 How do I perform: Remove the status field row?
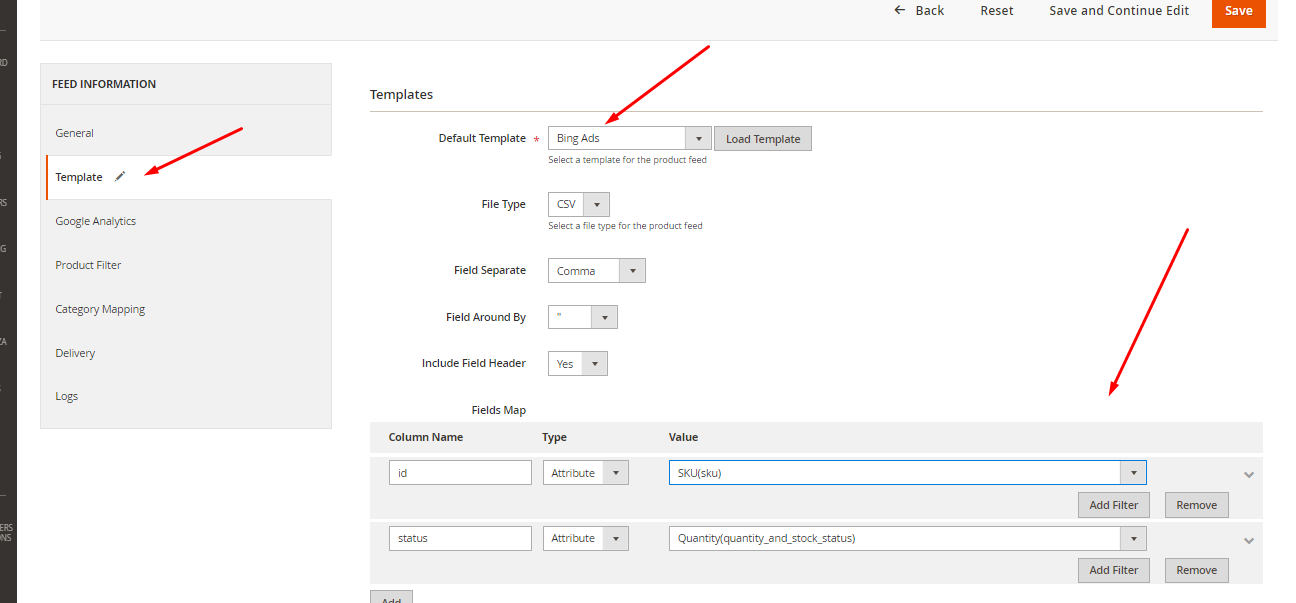point(1196,570)
